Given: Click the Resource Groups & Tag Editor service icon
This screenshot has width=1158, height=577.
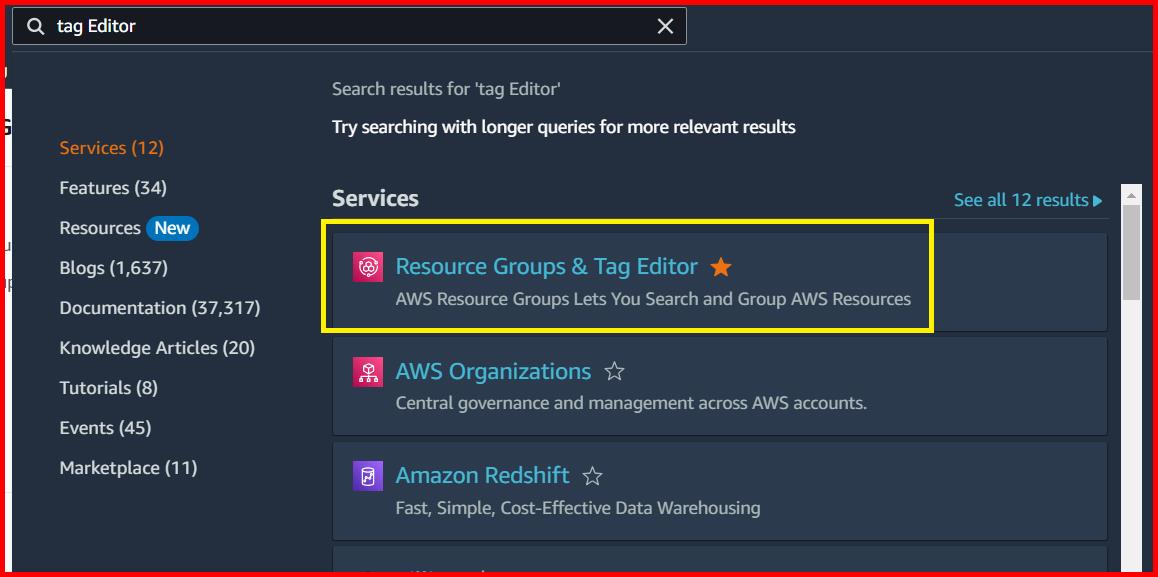Looking at the screenshot, I should point(368,266).
